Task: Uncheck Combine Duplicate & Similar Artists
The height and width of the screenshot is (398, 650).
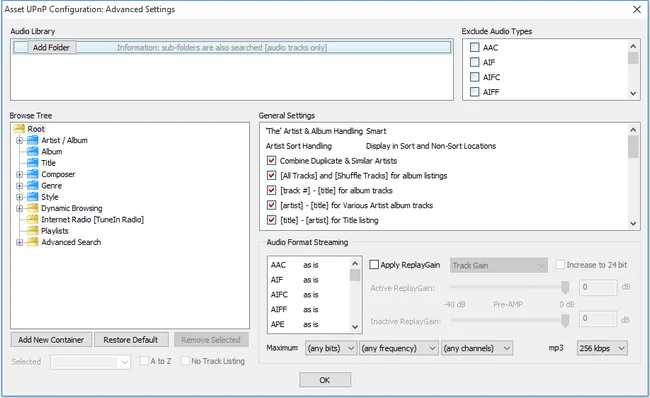Action: pyautogui.click(x=272, y=161)
